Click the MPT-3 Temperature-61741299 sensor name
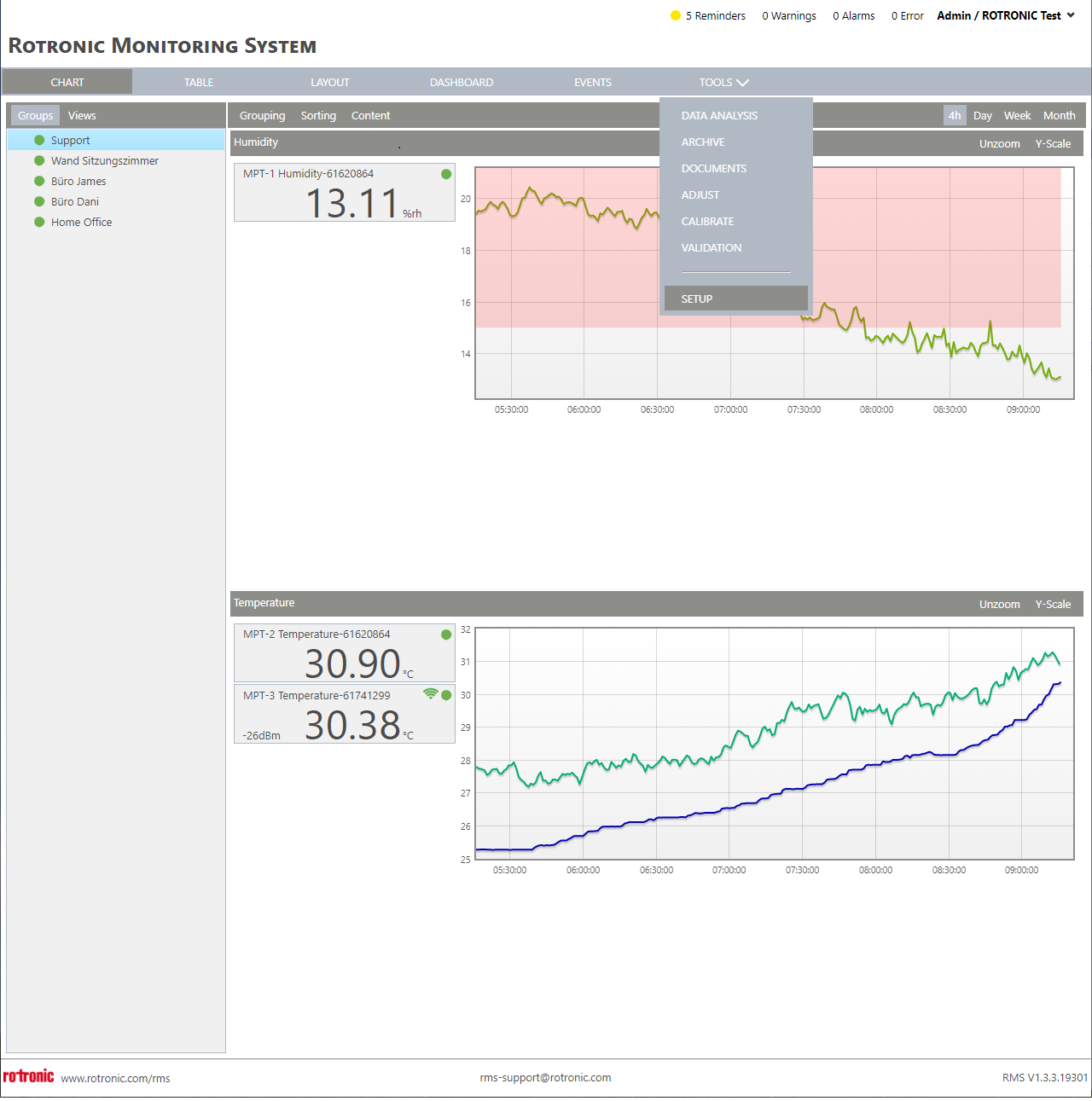The width and height of the screenshot is (1092, 1101). [x=317, y=696]
